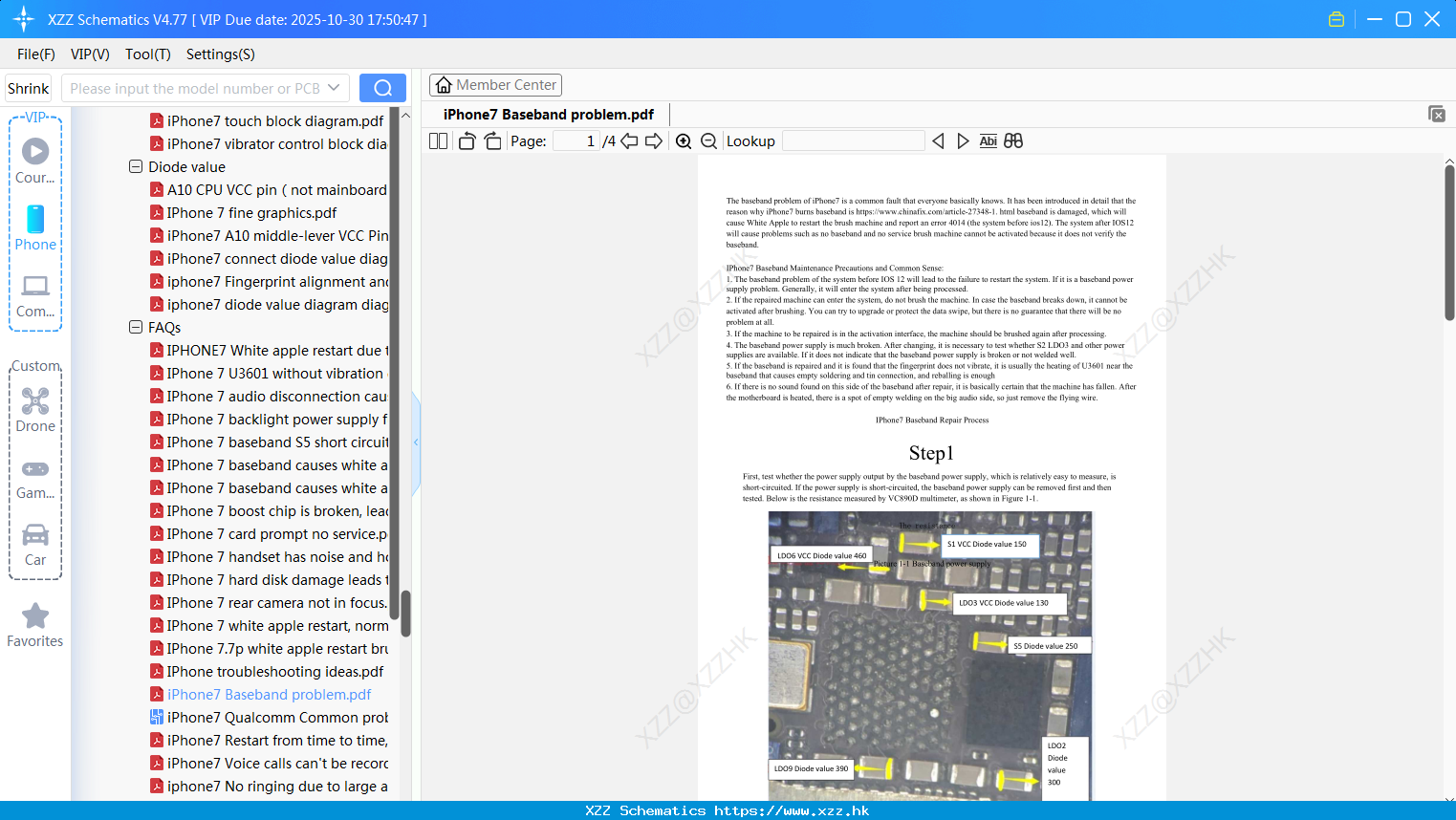
Task: Open iPhone7 Restart from time to time file
Action: point(269,741)
